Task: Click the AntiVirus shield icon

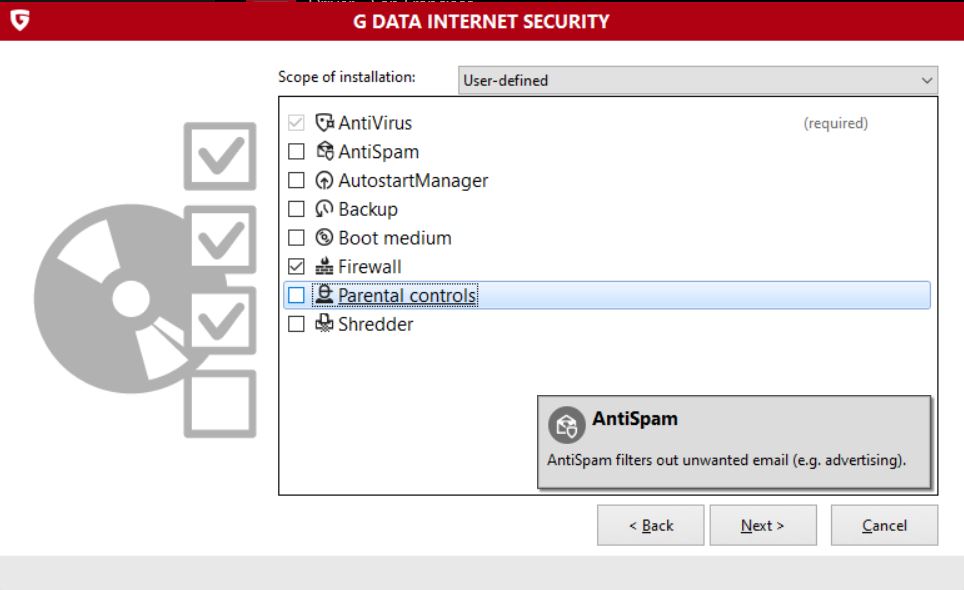Action: (x=324, y=123)
